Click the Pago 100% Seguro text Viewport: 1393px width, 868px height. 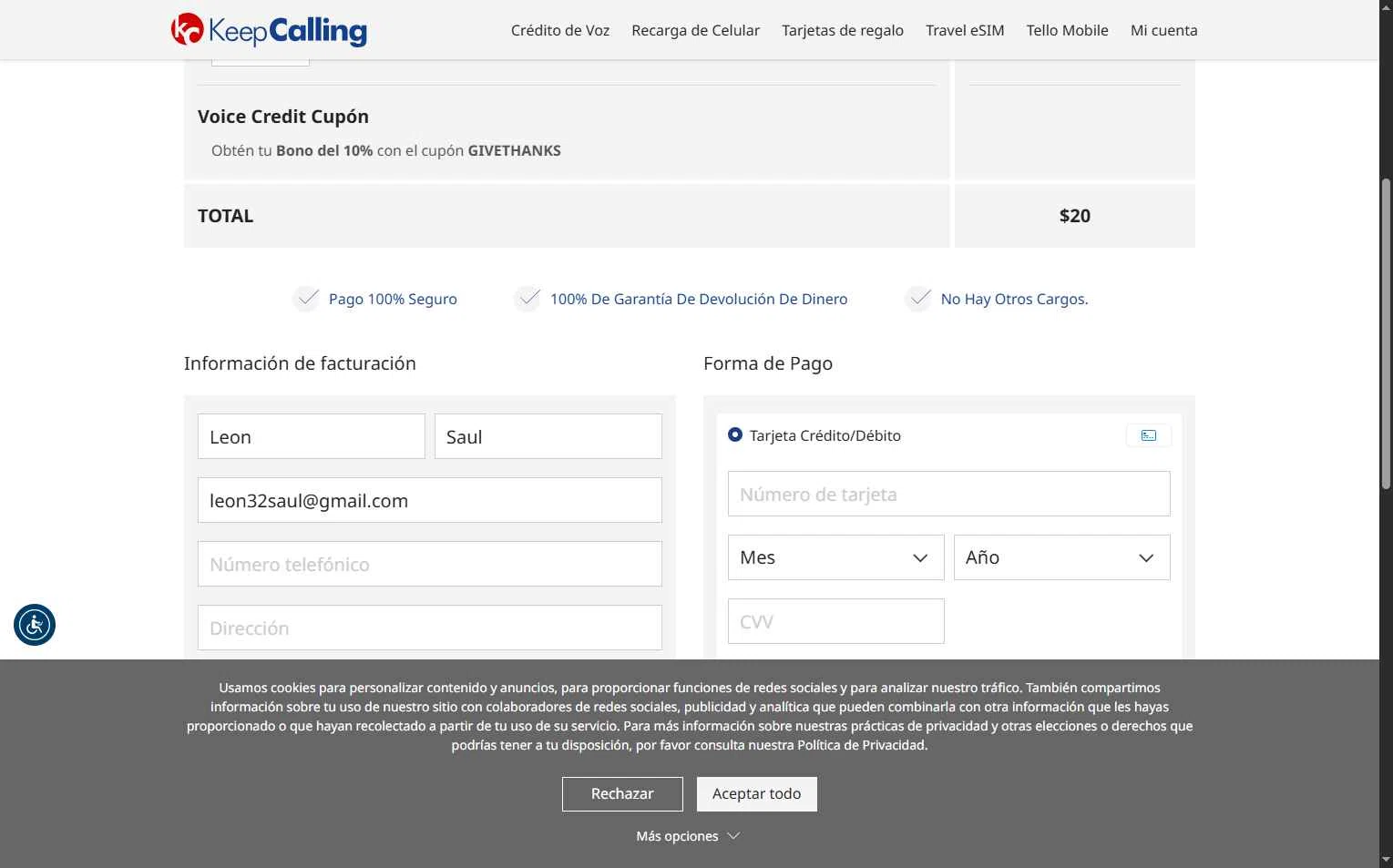pos(393,299)
